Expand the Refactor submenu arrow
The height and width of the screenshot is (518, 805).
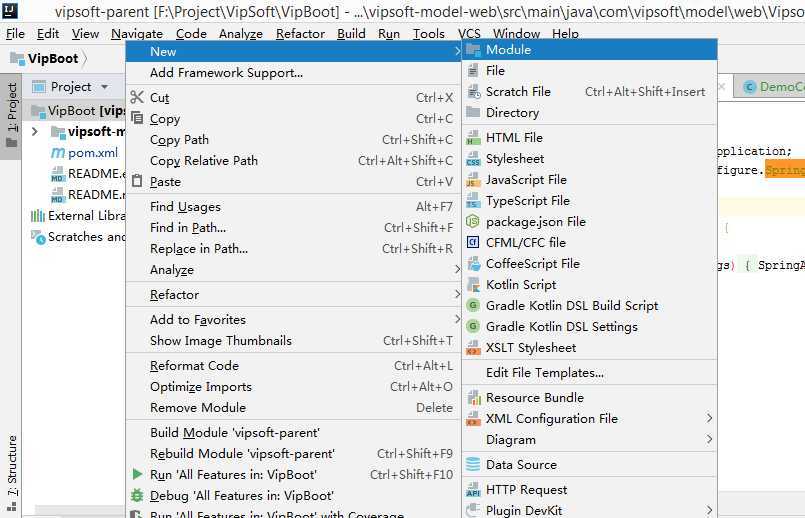pyautogui.click(x=457, y=294)
